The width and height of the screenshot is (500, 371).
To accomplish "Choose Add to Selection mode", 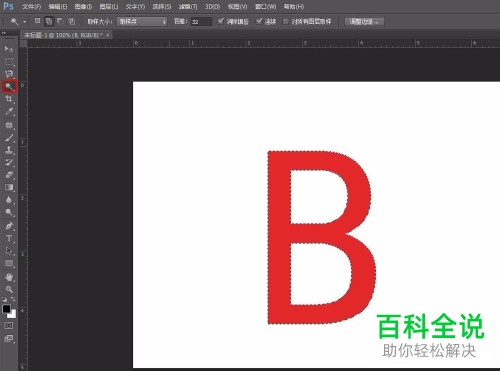I will click(49, 21).
